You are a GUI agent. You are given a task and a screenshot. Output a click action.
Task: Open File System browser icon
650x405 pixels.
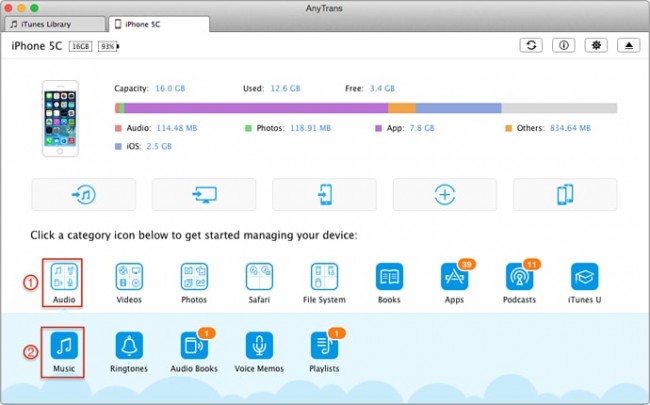324,277
